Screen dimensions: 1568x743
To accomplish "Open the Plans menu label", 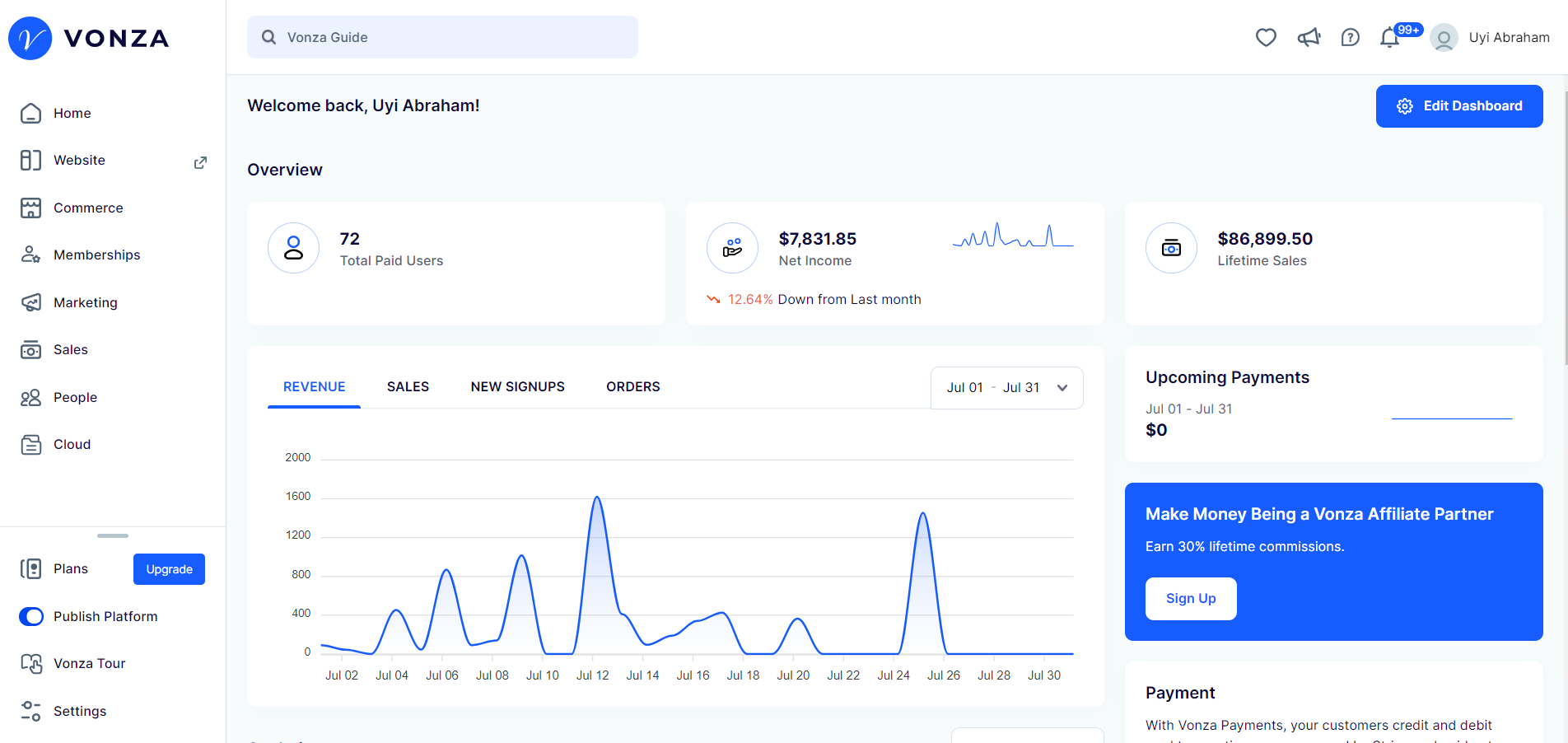I will (x=71, y=568).
